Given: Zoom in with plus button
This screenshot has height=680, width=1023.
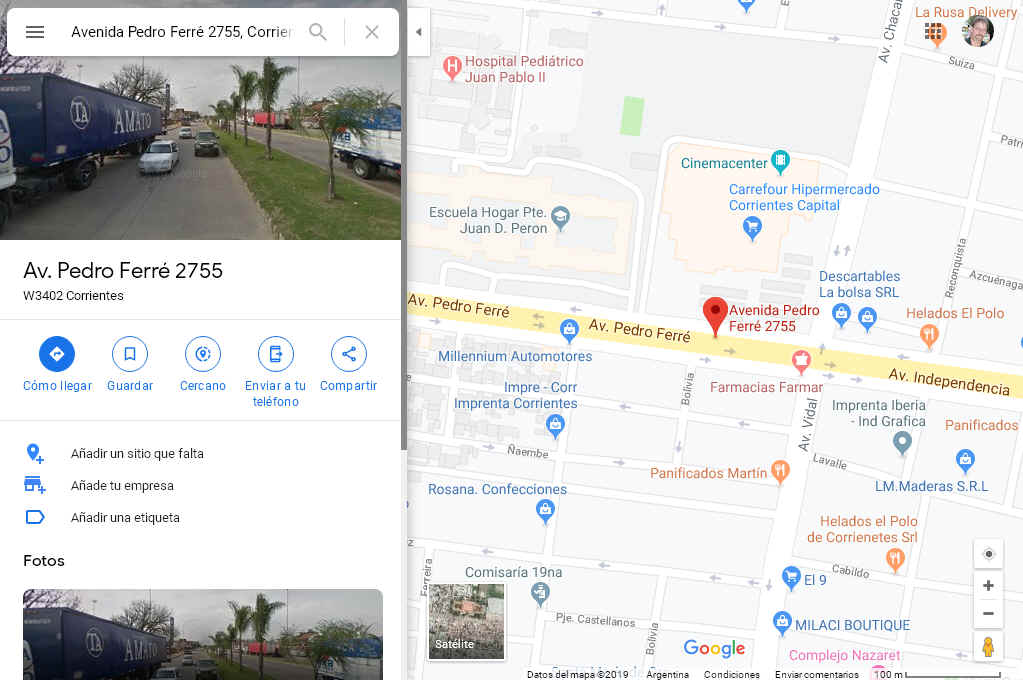Looking at the screenshot, I should click(988, 585).
